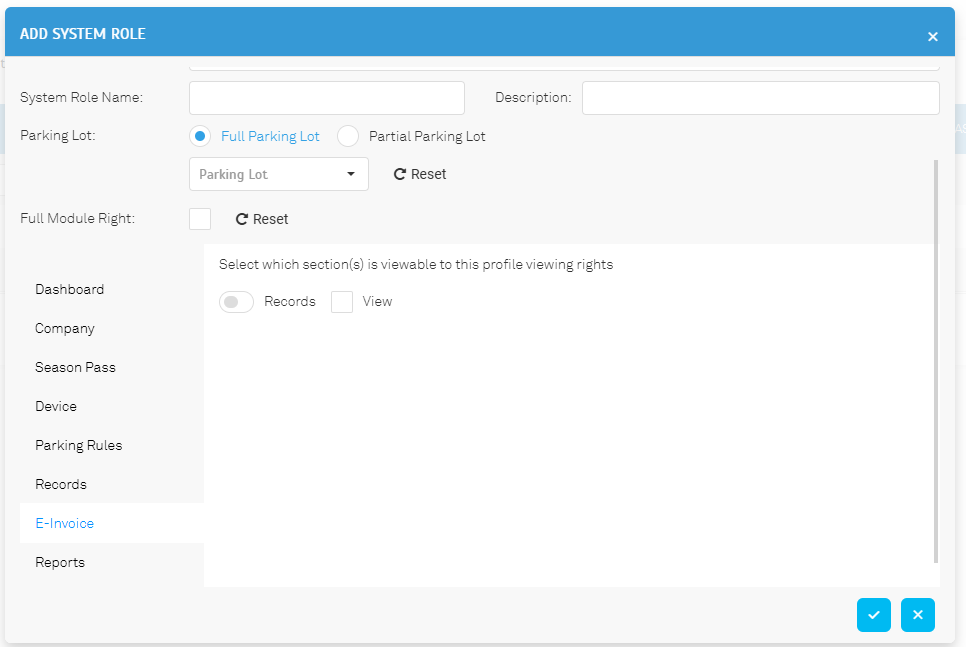Screen dimensions: 966x647
Task: Select the Full Parking Lot radio button
Action: (200, 136)
